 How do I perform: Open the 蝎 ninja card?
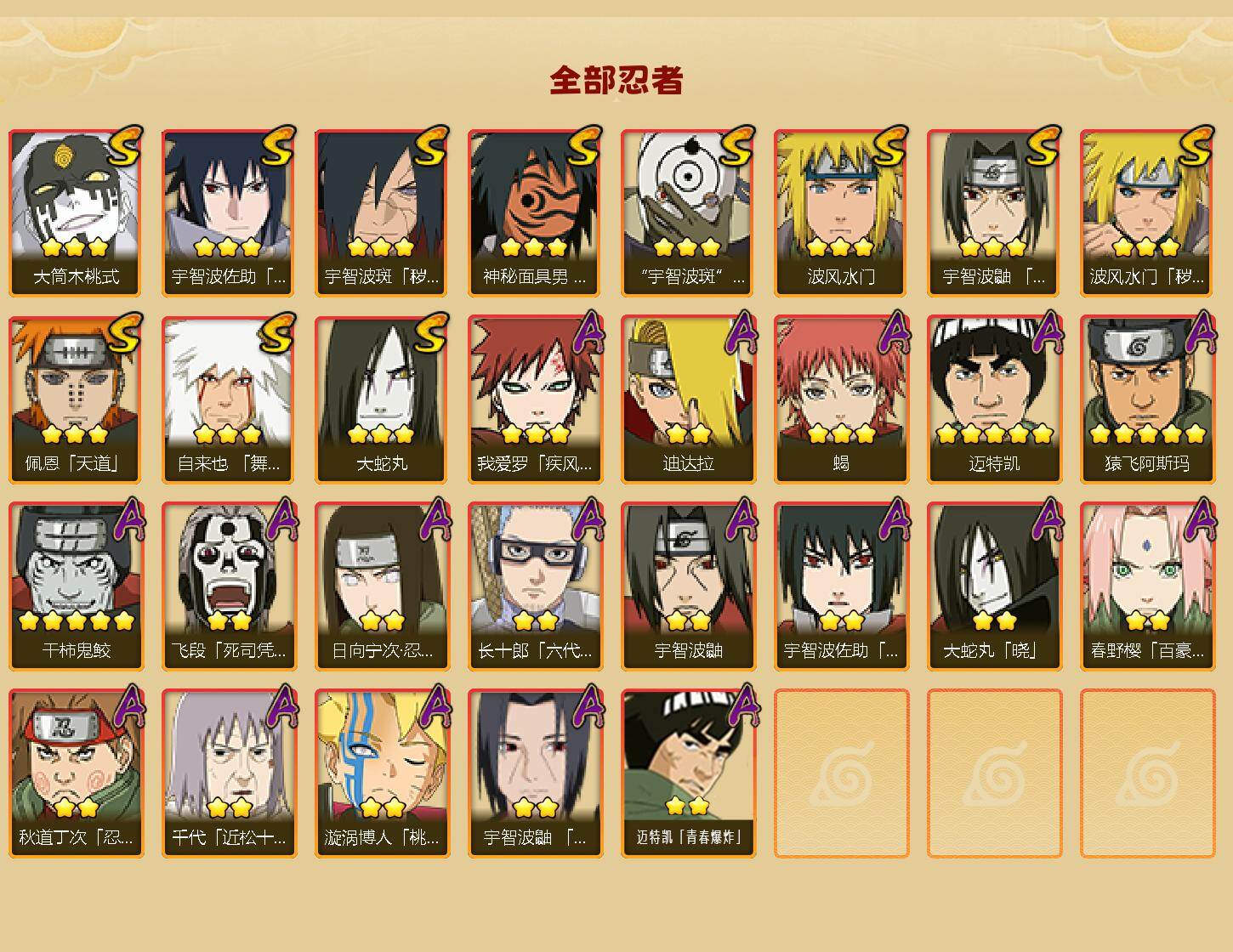841,399
